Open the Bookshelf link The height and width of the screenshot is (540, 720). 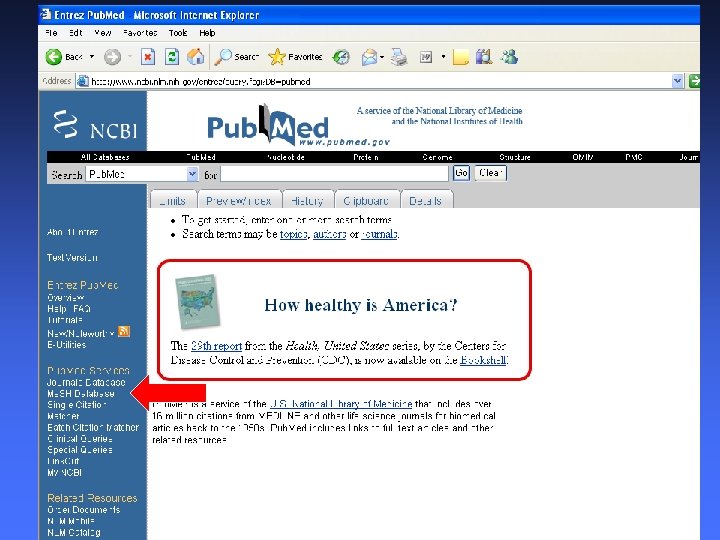(484, 360)
